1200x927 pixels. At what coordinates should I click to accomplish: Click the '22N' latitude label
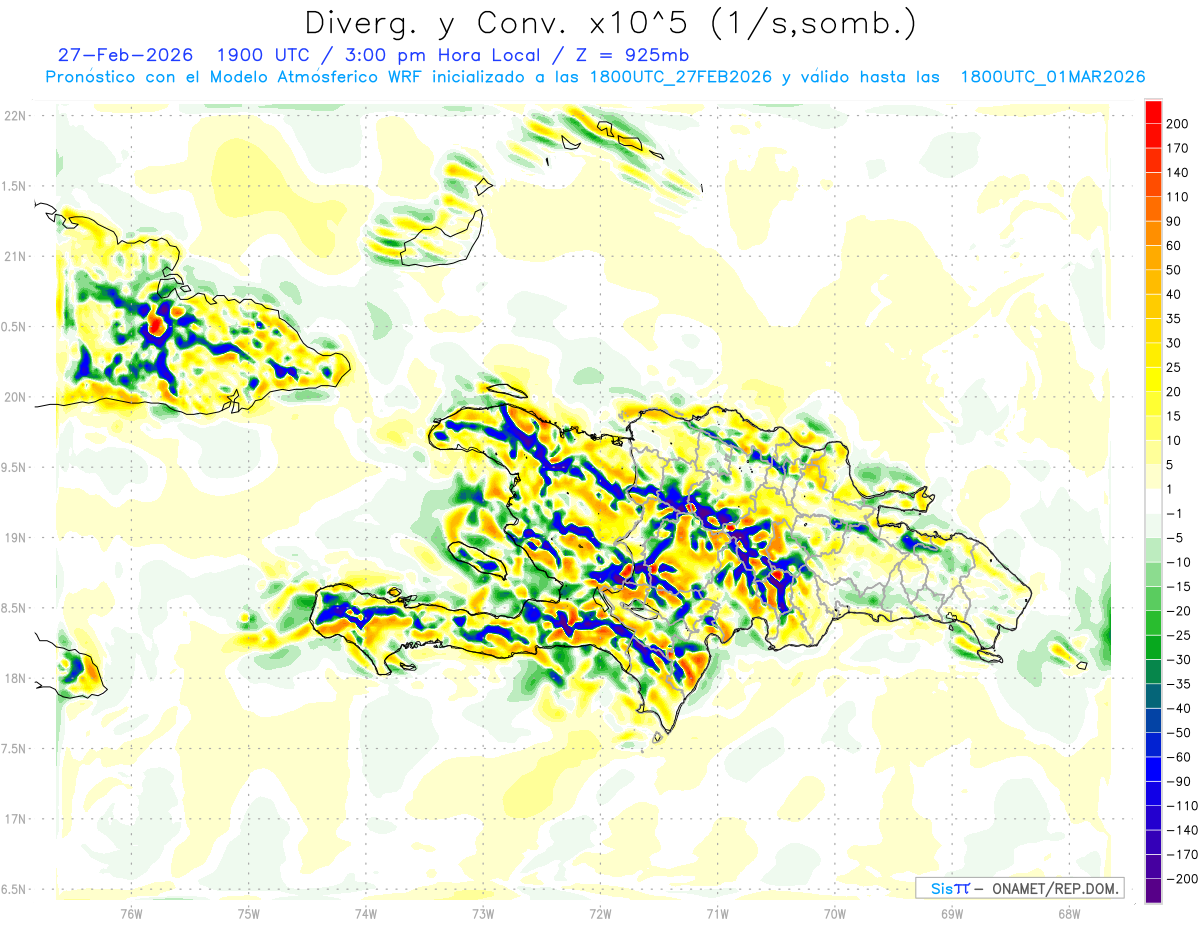click(15, 116)
